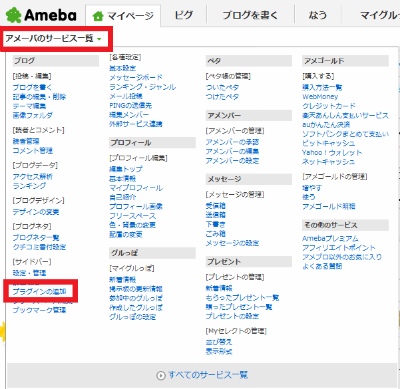Viewport: 400px width, 389px height.
Task: Open PINGの送信先 link
Action: click(x=131, y=106)
